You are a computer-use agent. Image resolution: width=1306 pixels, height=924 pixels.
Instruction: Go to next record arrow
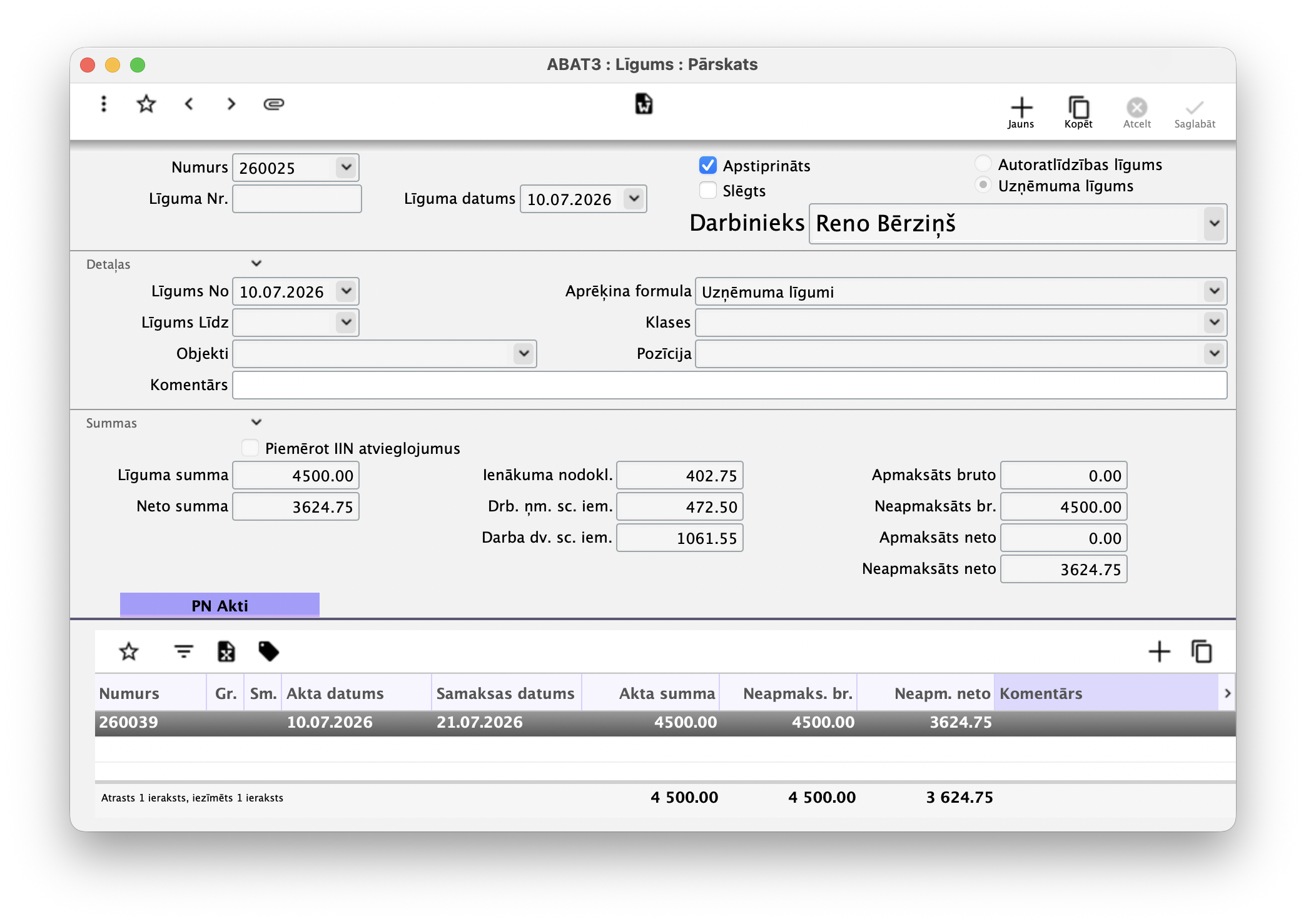(x=231, y=104)
